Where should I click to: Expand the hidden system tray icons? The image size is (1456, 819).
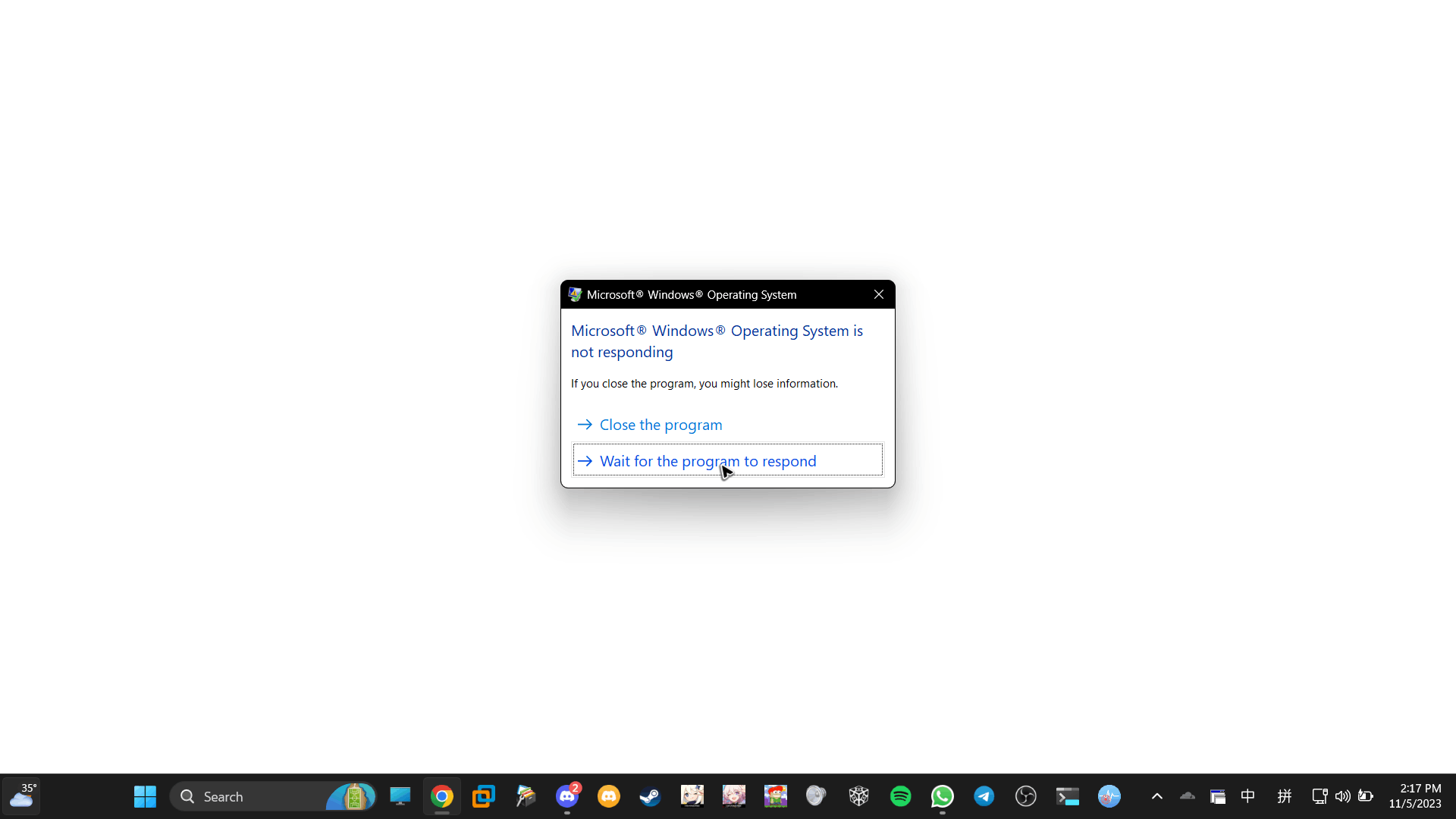click(1156, 796)
